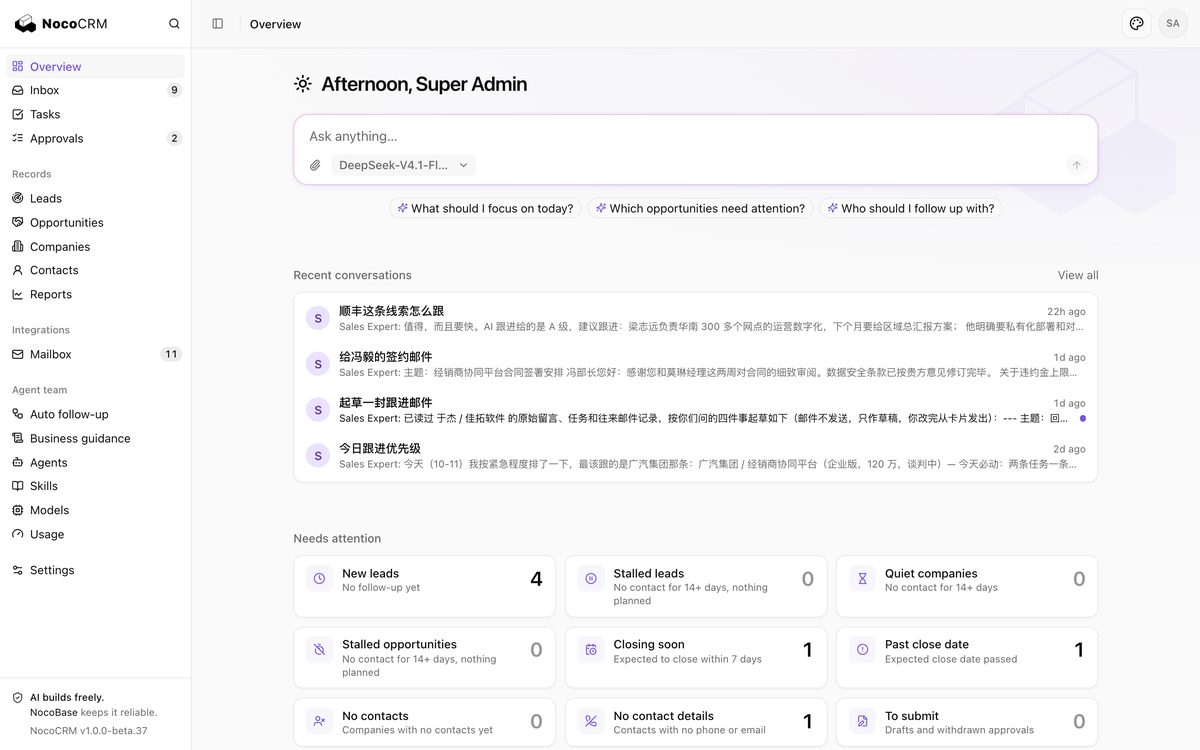Screen dimensions: 1200x750
Task: Click the Inbox badge showing 9
Action: [x=174, y=90]
